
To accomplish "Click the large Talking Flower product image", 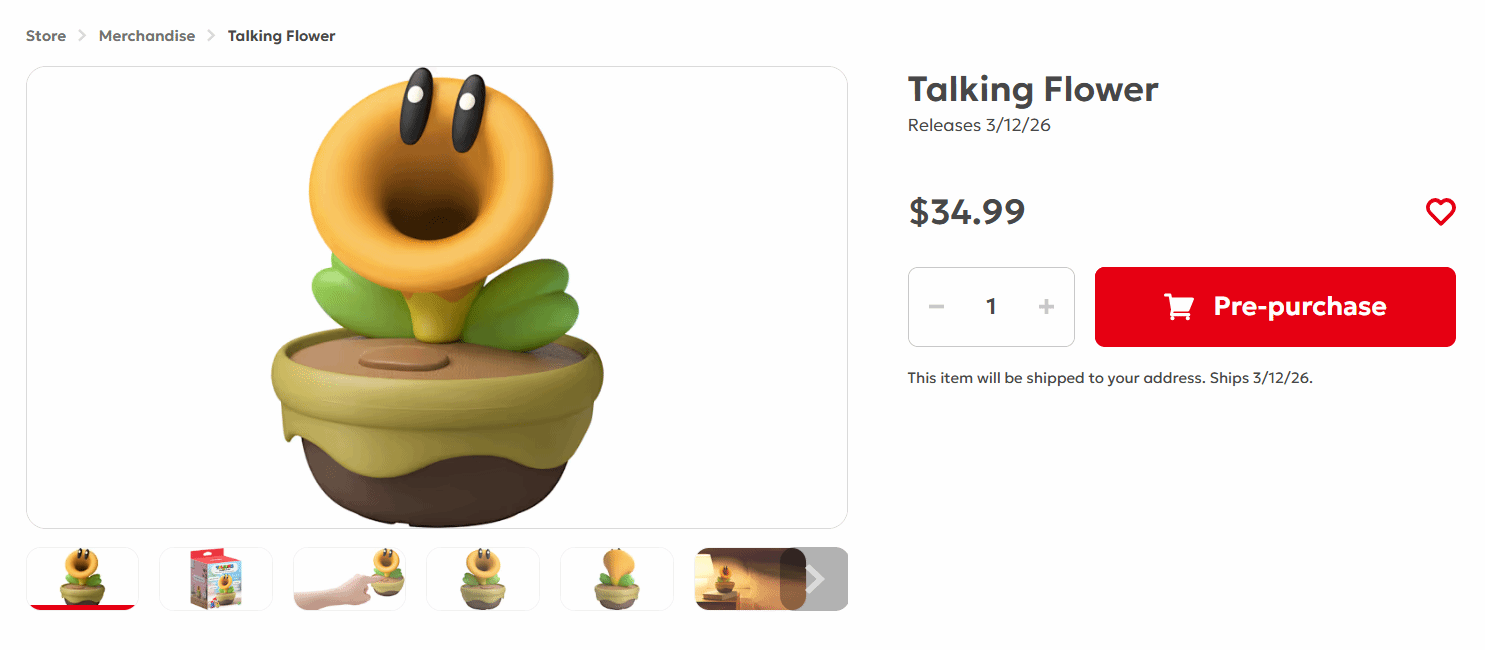I will point(436,297).
